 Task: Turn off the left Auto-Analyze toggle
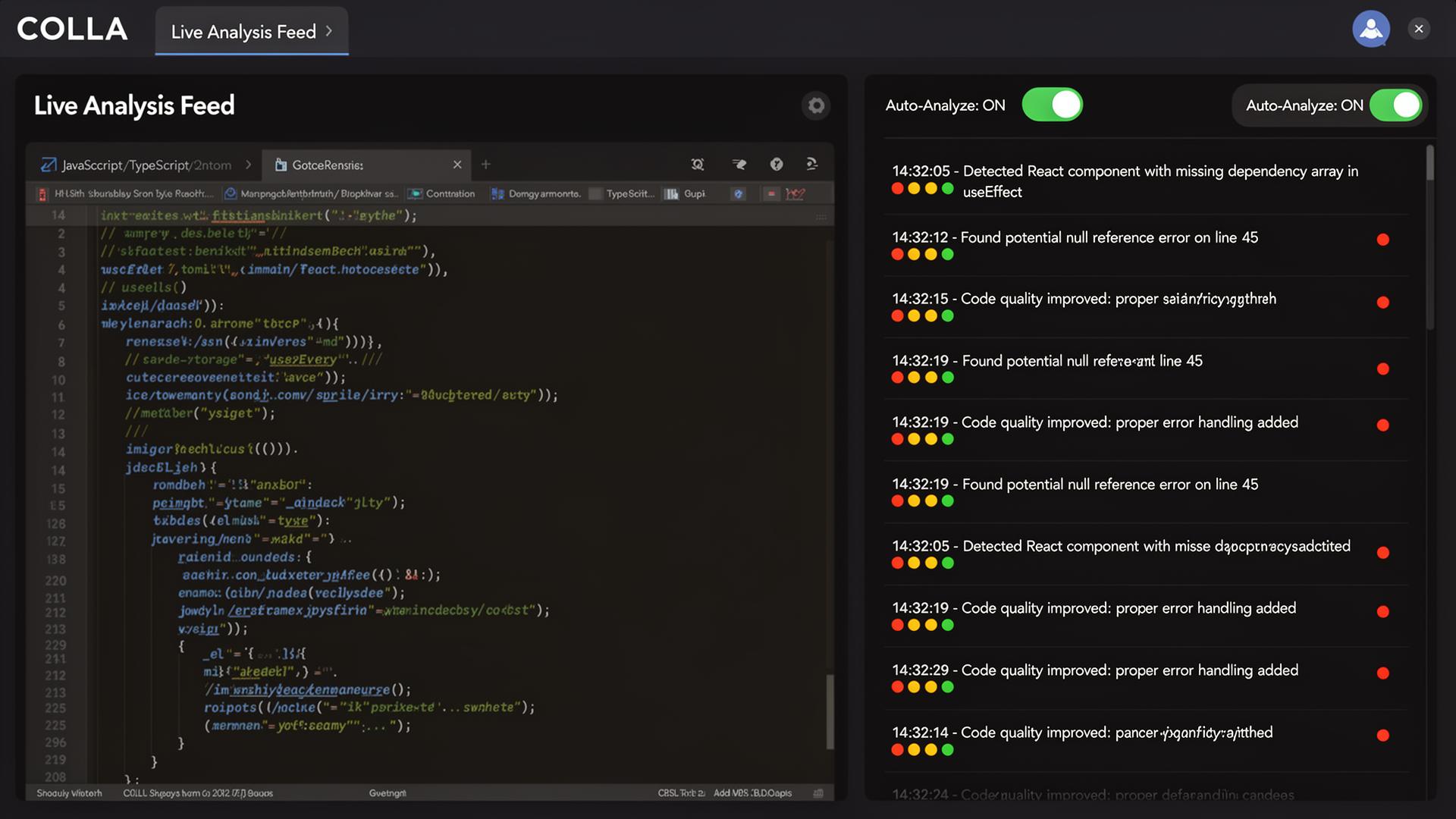[x=1052, y=105]
